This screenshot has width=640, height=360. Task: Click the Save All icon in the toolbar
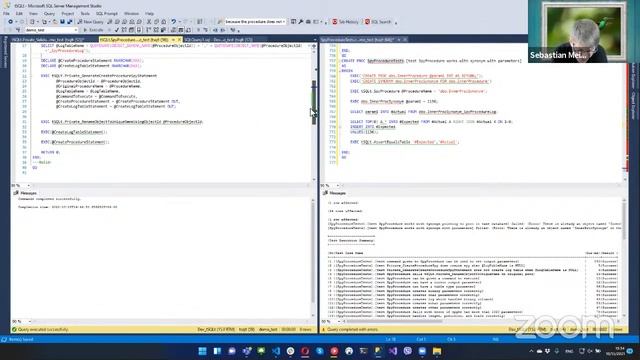(70, 22)
